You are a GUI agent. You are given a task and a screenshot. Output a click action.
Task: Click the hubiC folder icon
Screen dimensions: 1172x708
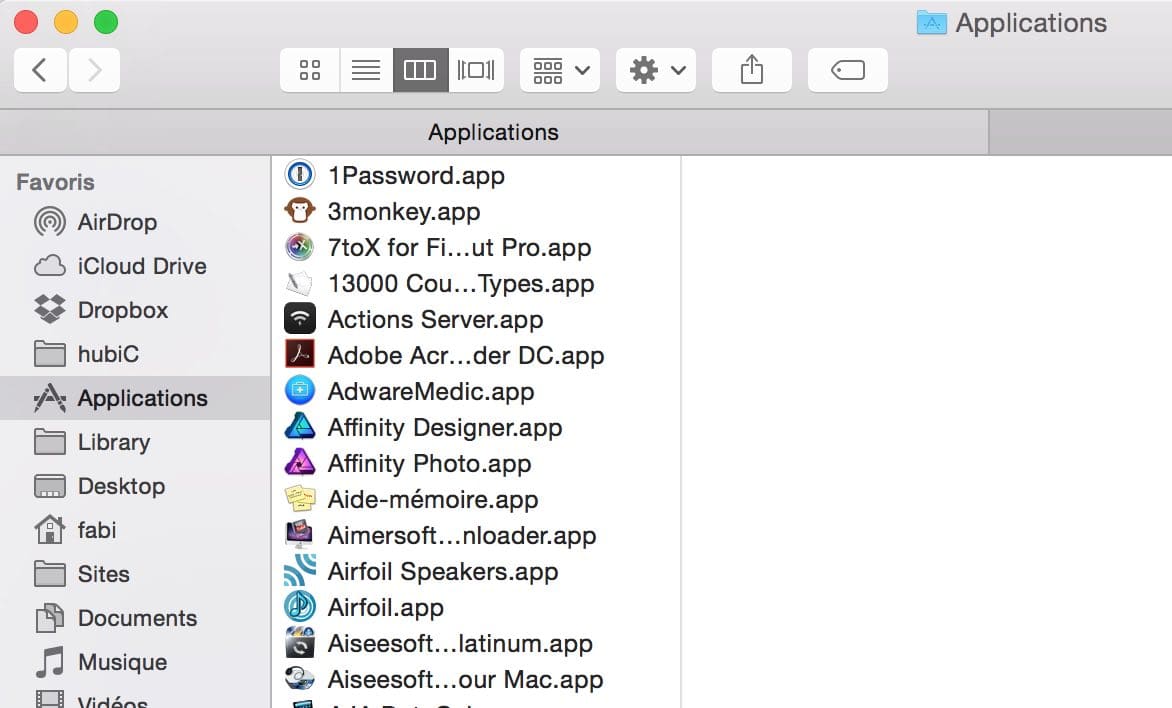[x=50, y=354]
